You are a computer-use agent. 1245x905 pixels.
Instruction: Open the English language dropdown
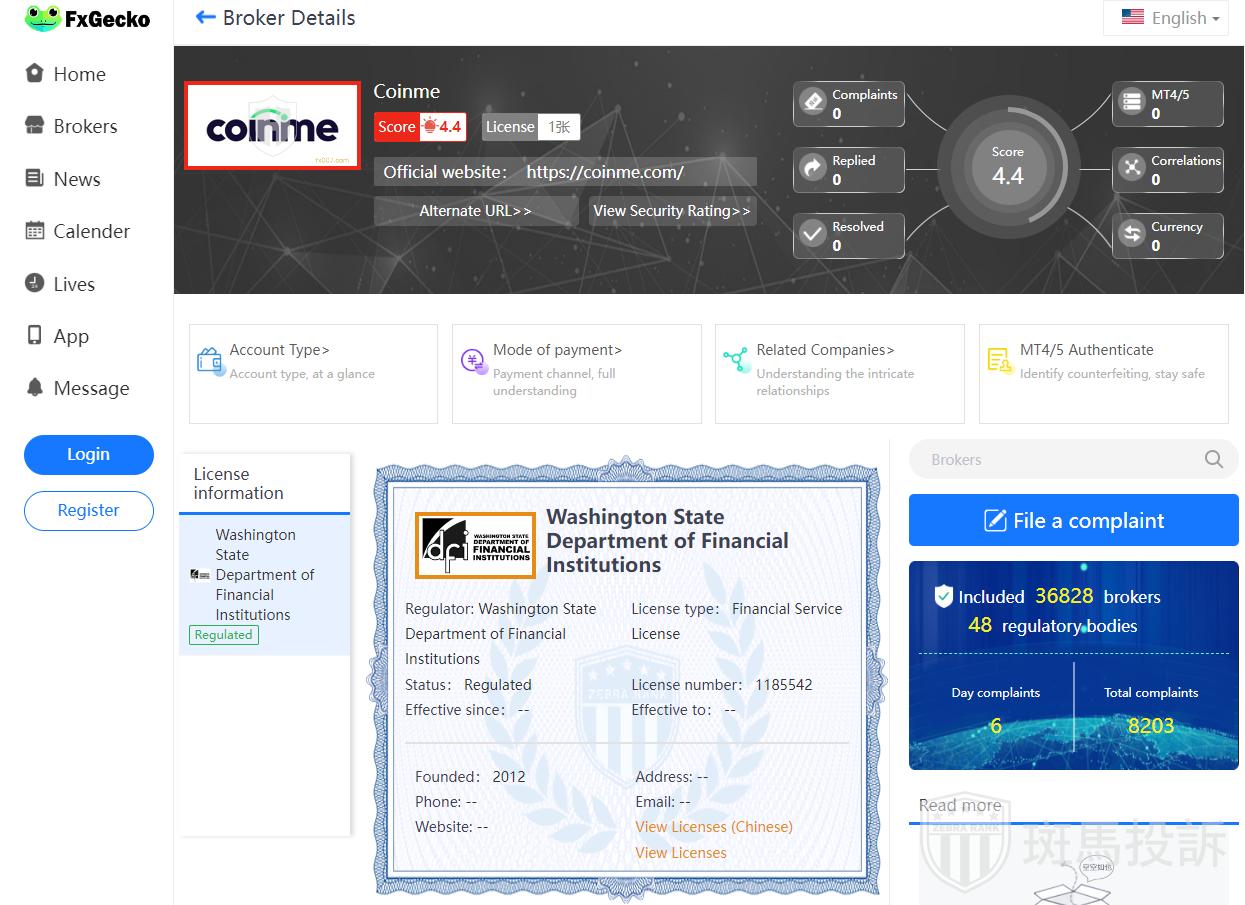(1166, 18)
